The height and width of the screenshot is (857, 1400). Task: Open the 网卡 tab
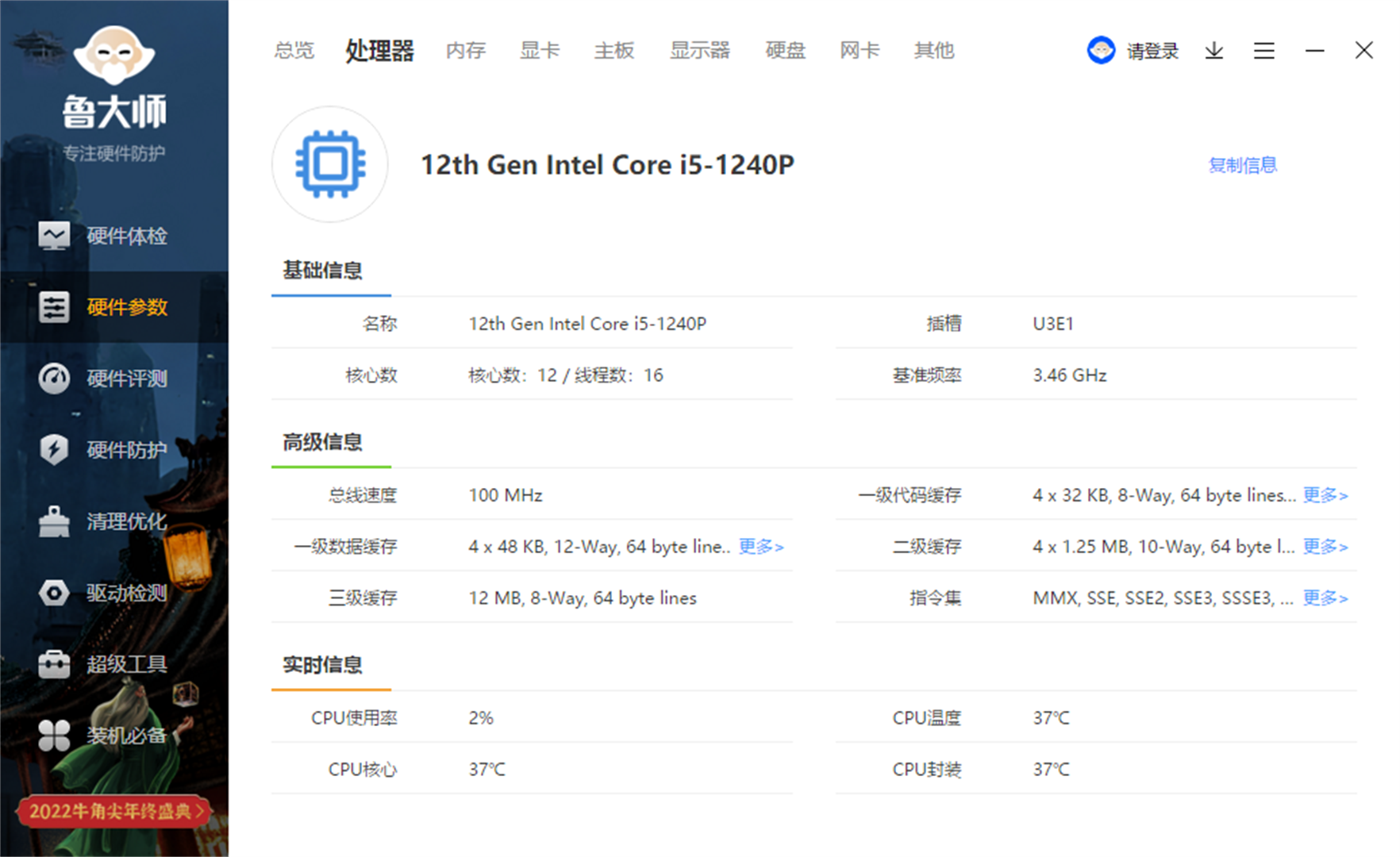click(x=860, y=51)
